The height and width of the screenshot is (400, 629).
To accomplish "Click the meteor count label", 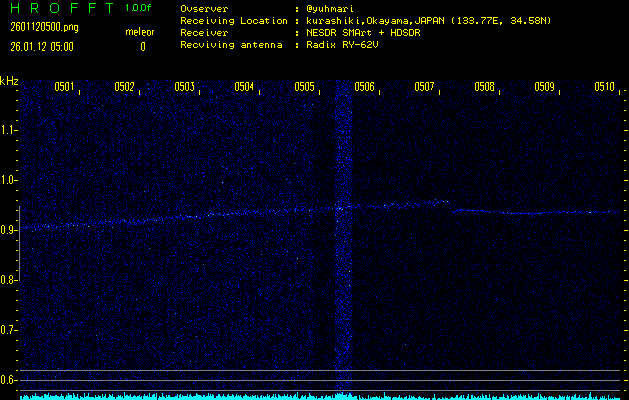I will [140, 33].
